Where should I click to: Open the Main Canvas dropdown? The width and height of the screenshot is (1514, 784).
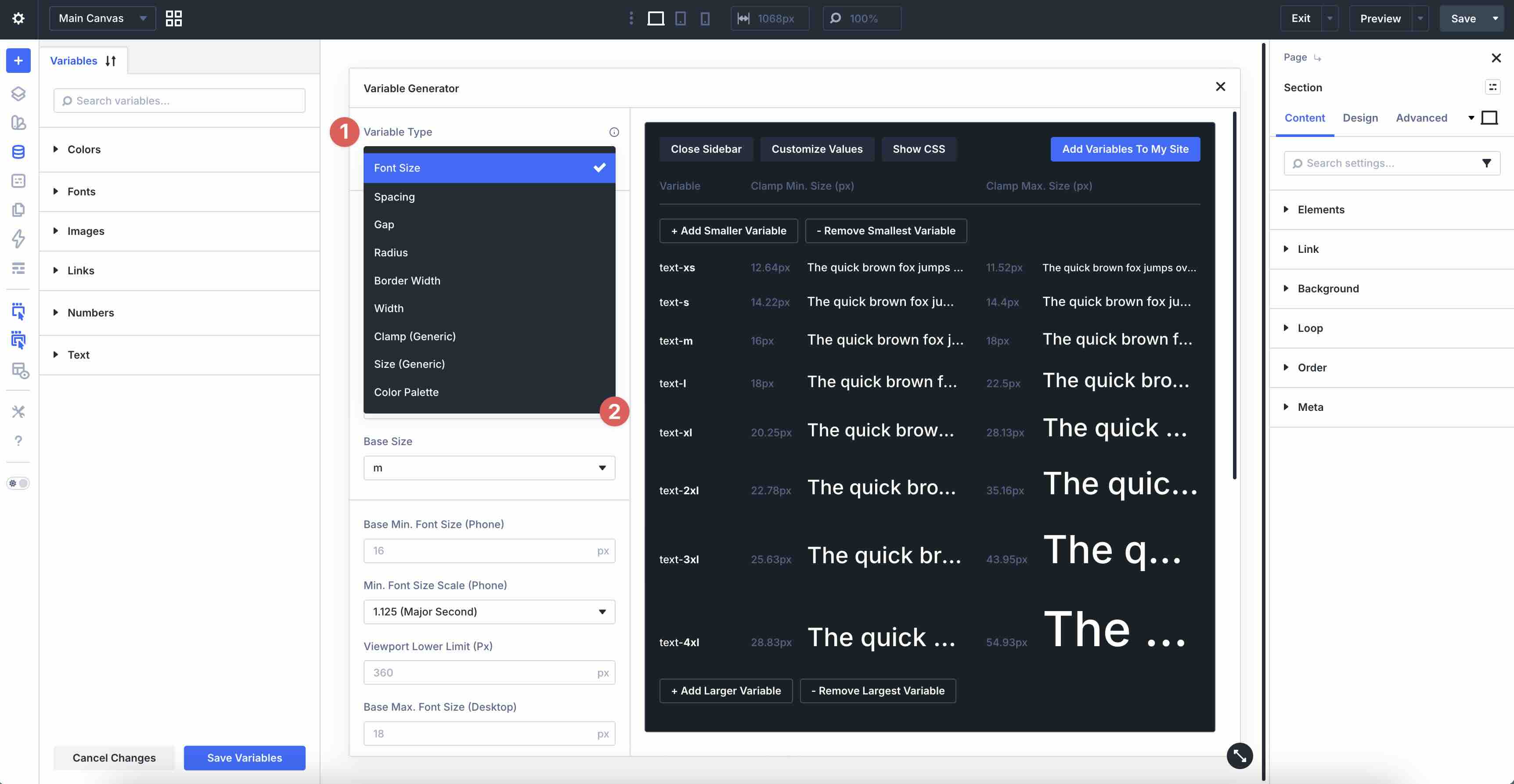tap(102, 18)
